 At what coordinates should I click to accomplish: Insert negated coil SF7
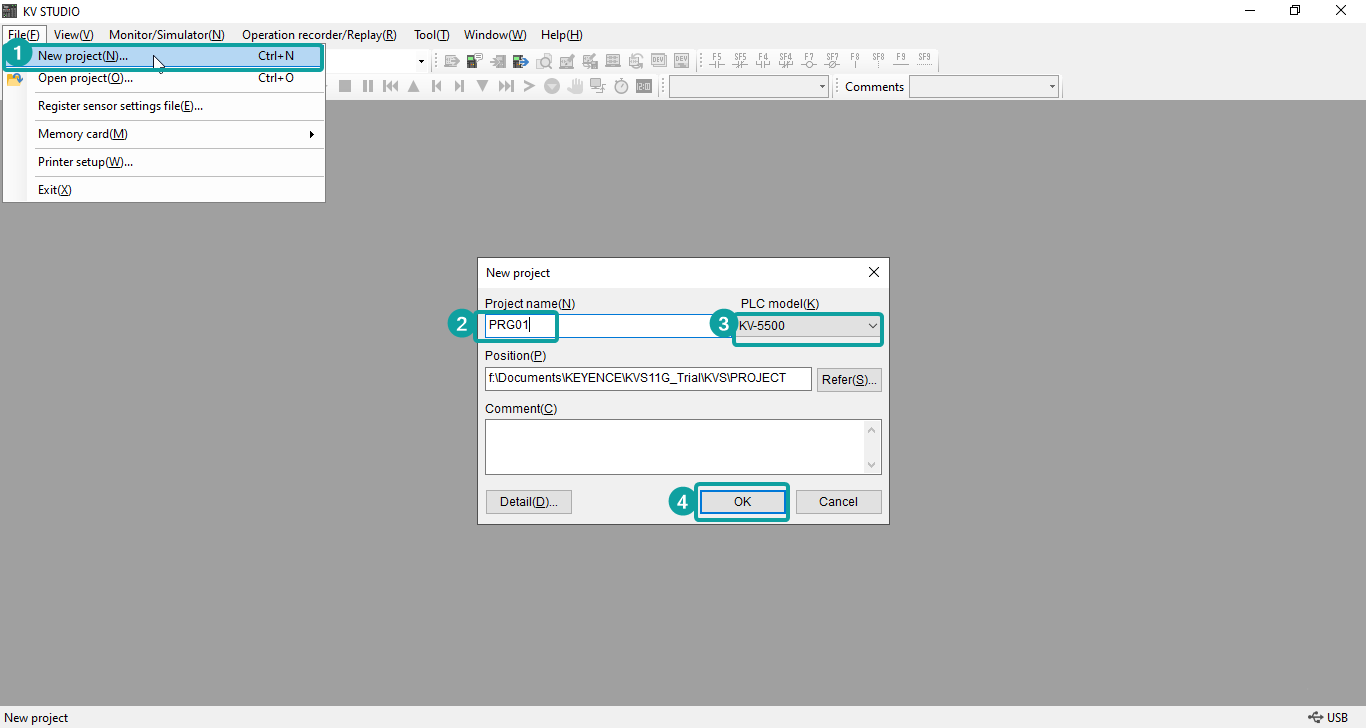(x=832, y=60)
